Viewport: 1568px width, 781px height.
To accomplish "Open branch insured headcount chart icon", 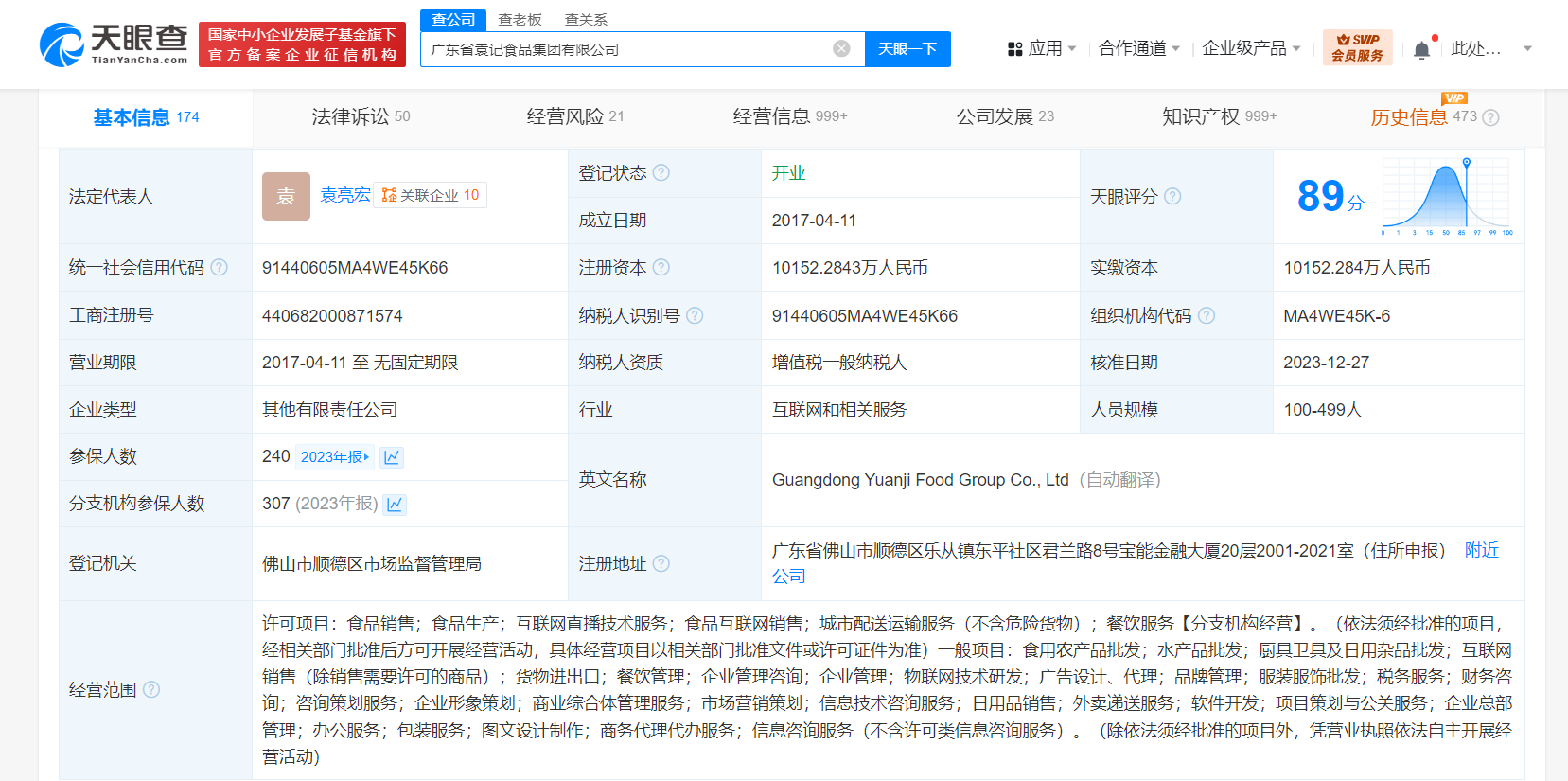I will pyautogui.click(x=396, y=505).
